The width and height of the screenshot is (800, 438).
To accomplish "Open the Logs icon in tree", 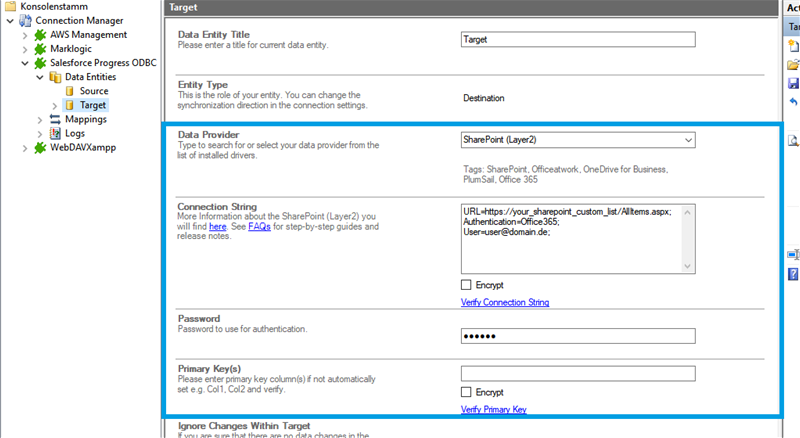I will pyautogui.click(x=55, y=133).
